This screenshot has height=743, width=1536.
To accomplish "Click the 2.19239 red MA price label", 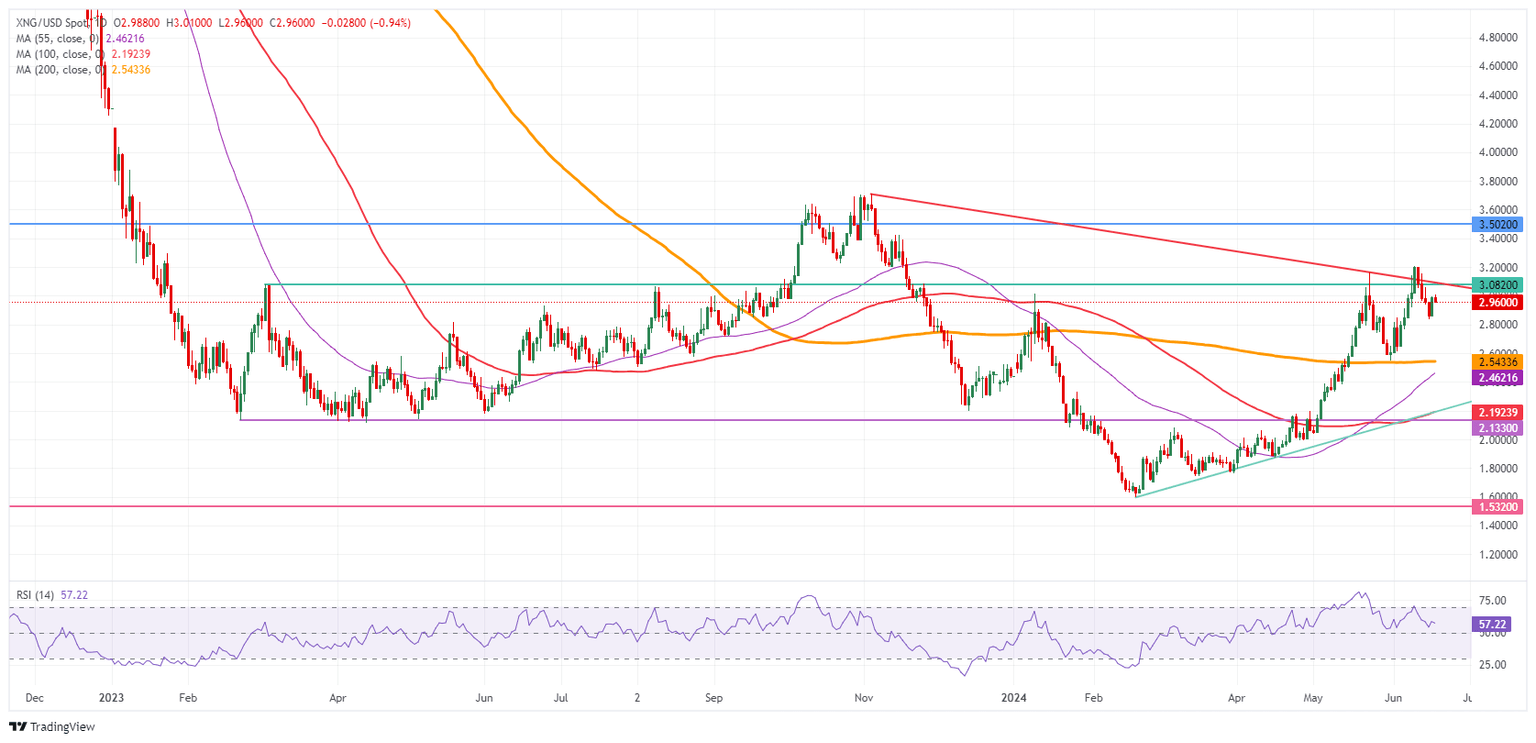I will [x=1498, y=412].
